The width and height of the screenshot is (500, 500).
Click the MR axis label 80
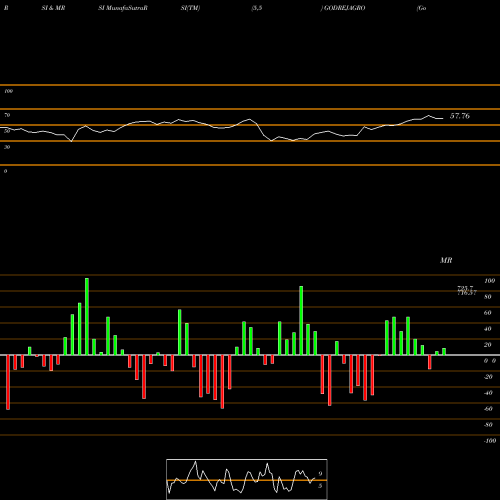pos(488,297)
